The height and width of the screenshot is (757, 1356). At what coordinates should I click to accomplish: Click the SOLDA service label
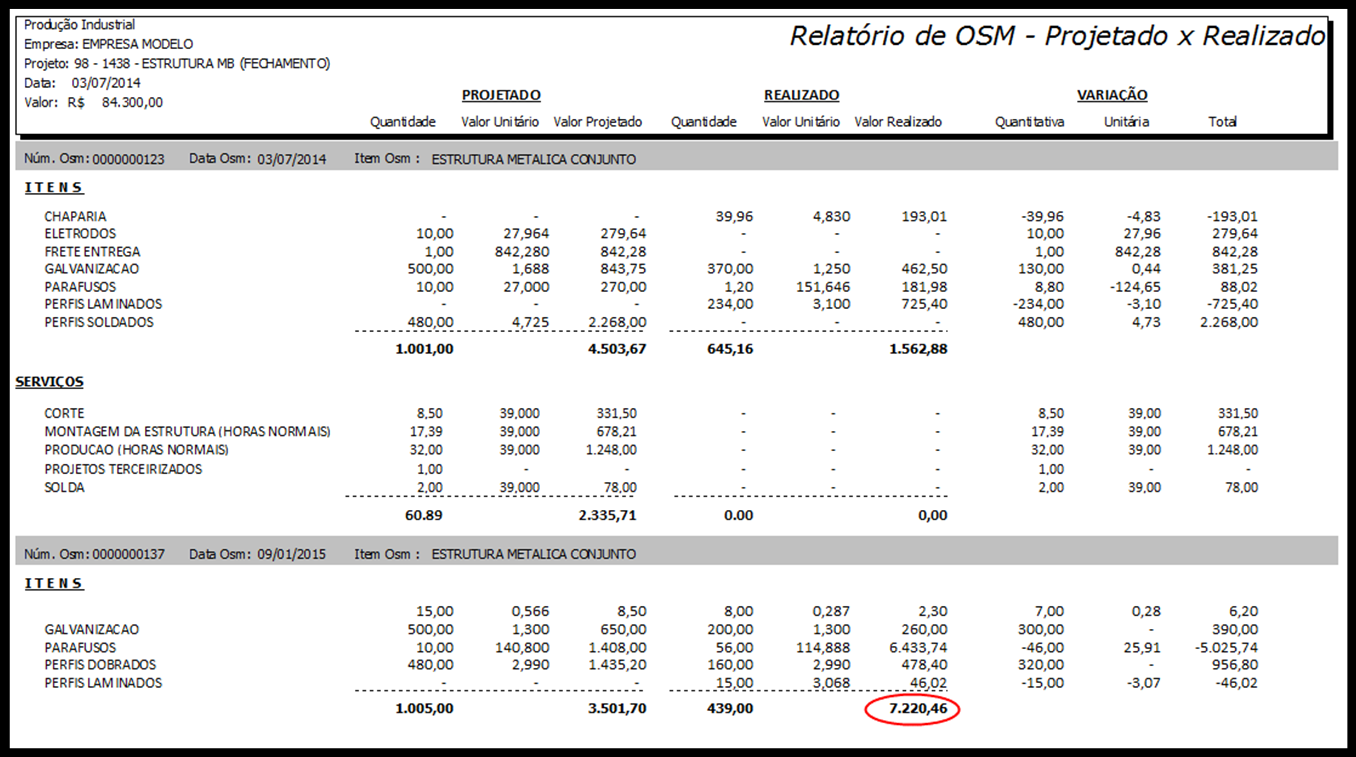64,488
